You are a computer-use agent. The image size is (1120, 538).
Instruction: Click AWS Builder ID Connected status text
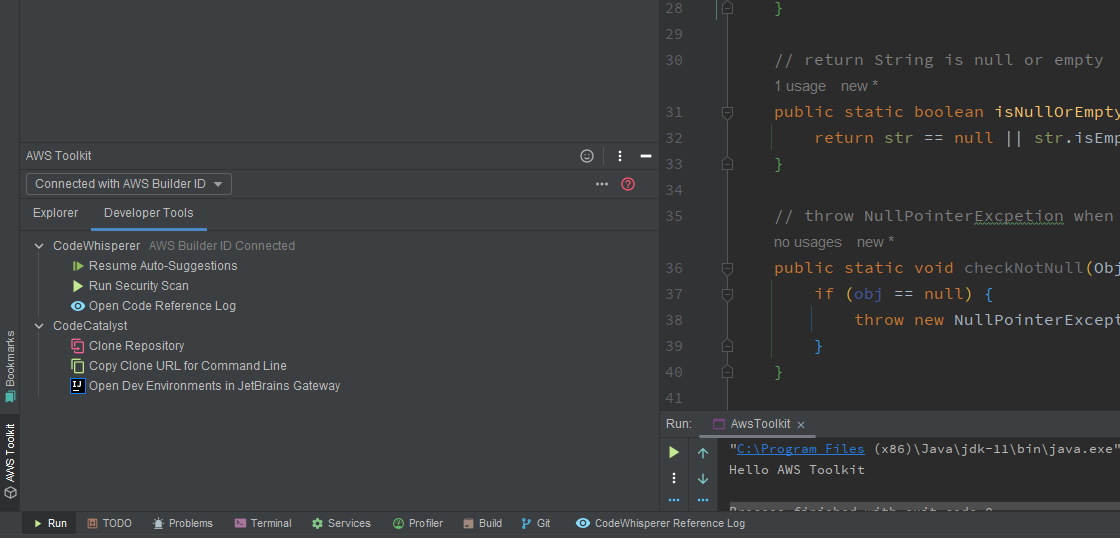click(221, 246)
